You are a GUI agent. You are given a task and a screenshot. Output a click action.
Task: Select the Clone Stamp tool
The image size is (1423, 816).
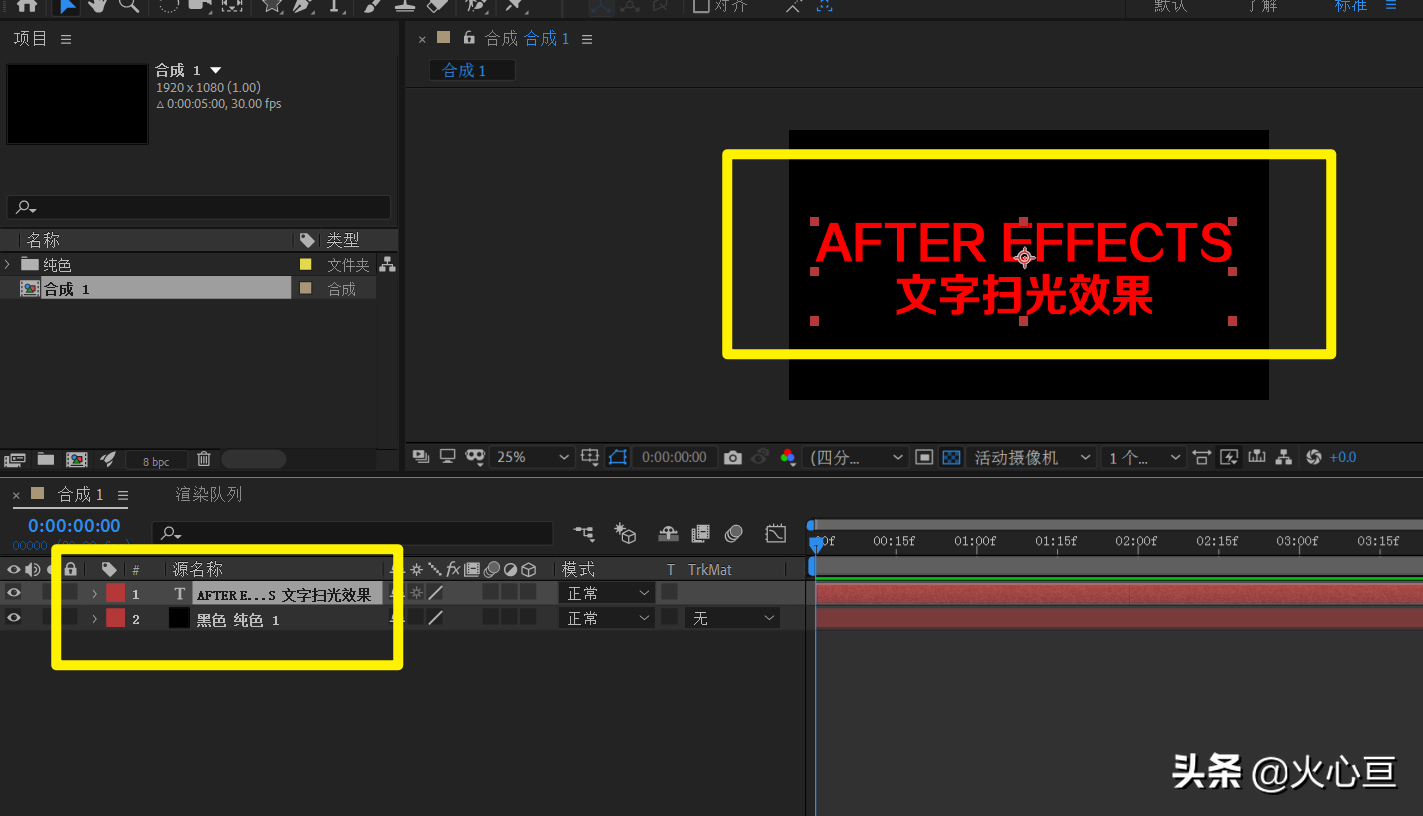click(404, 6)
